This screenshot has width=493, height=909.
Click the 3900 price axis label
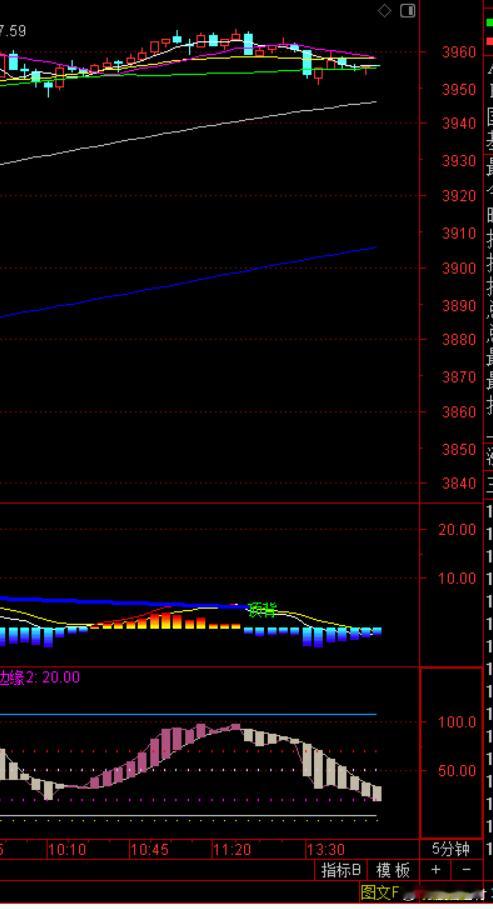click(x=458, y=268)
